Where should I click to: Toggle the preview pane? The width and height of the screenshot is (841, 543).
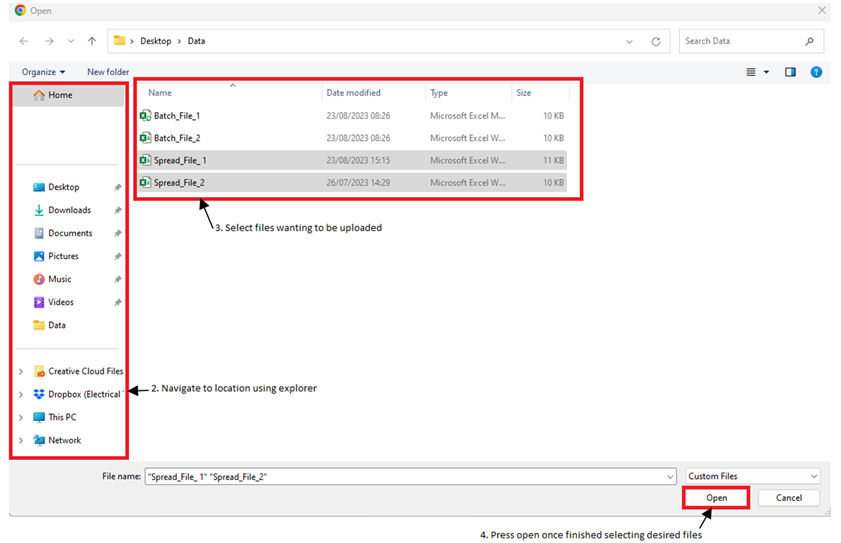pyautogui.click(x=790, y=72)
